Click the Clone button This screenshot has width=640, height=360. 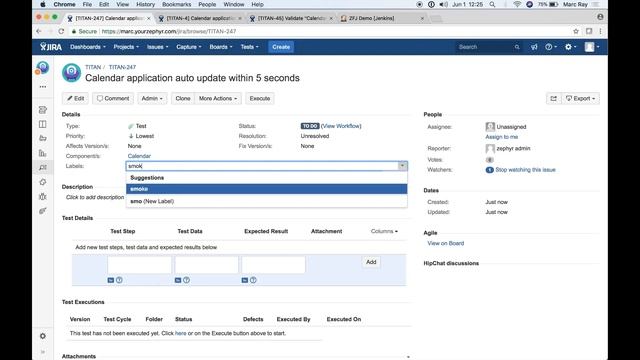[183, 98]
